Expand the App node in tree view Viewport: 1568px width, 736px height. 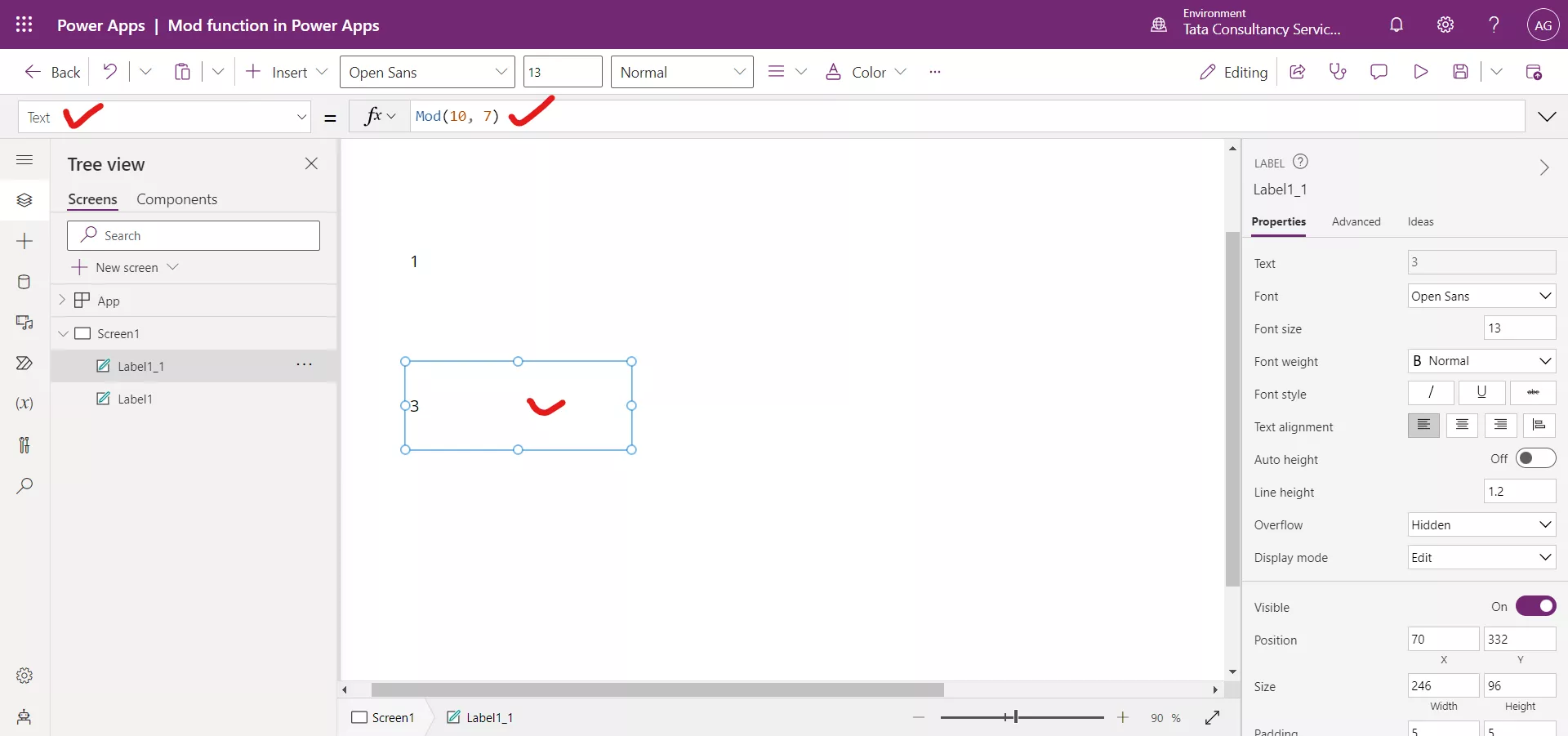coord(64,300)
